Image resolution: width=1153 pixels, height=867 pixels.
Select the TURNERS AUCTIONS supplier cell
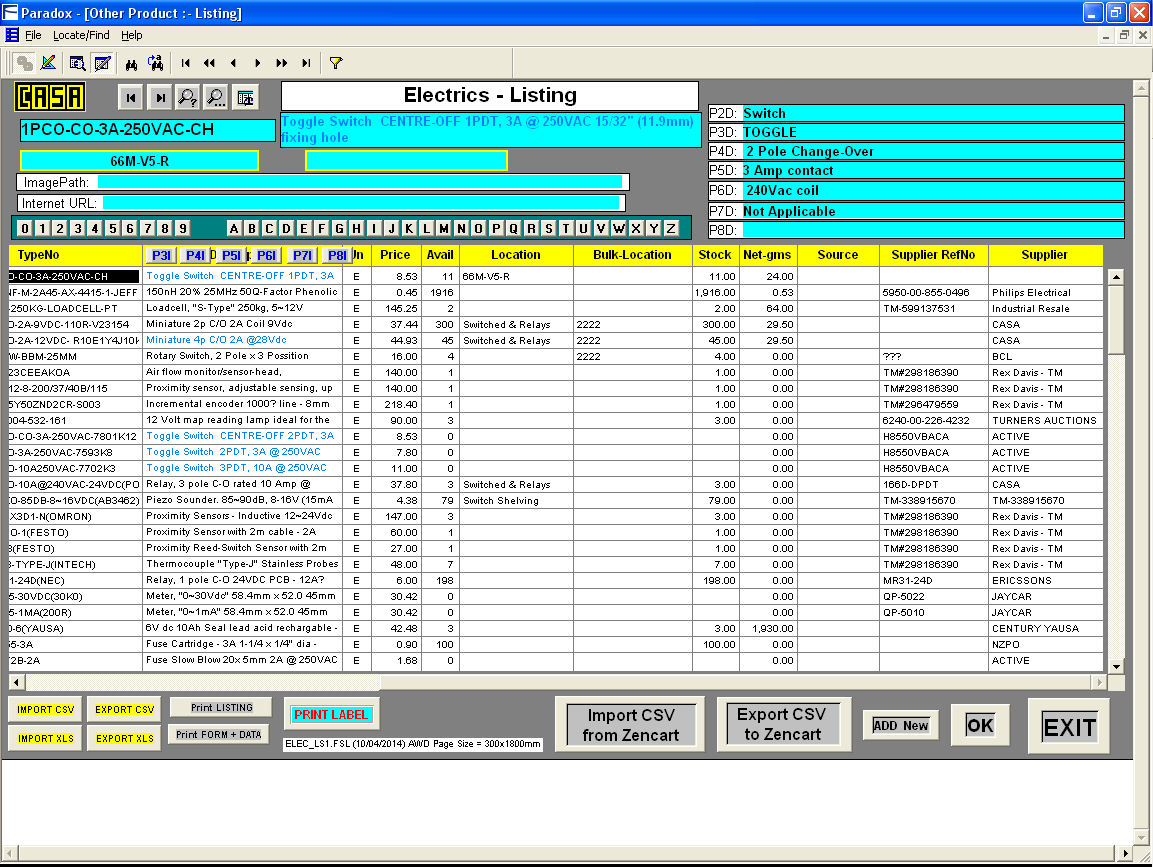(x=1045, y=421)
